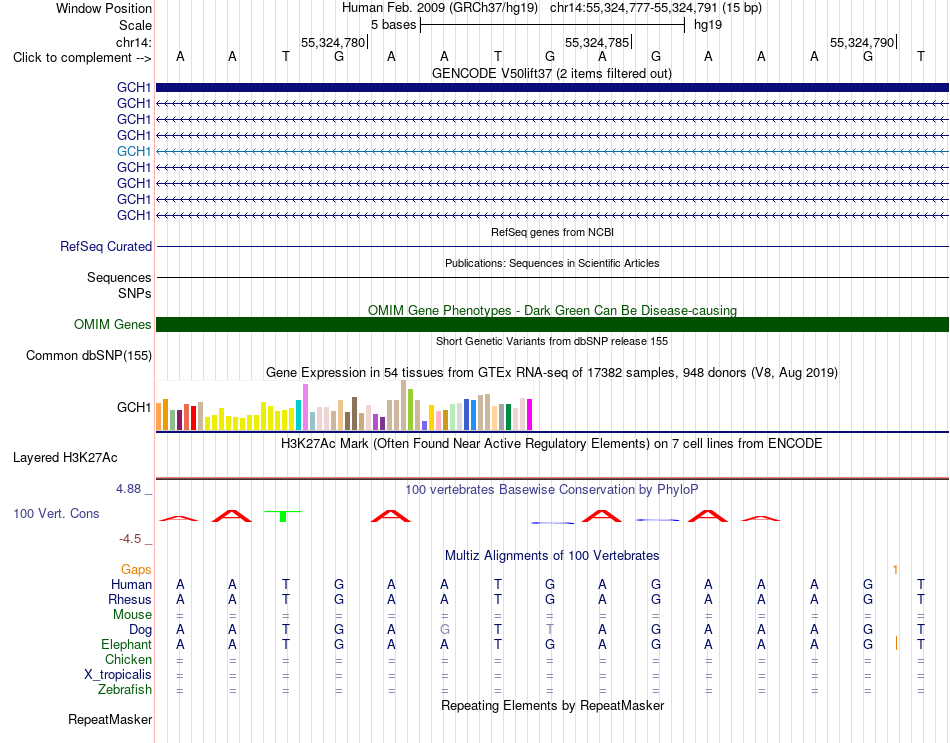This screenshot has width=950, height=743.
Task: Click the orange '1' in the Gaps row
Action: [x=895, y=570]
